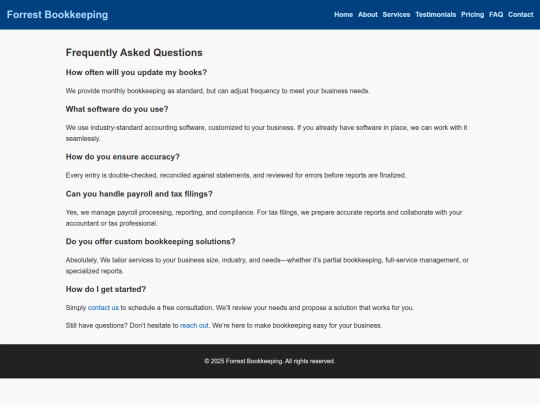The width and height of the screenshot is (540, 405).
Task: Open the Contact nav link
Action: click(520, 15)
